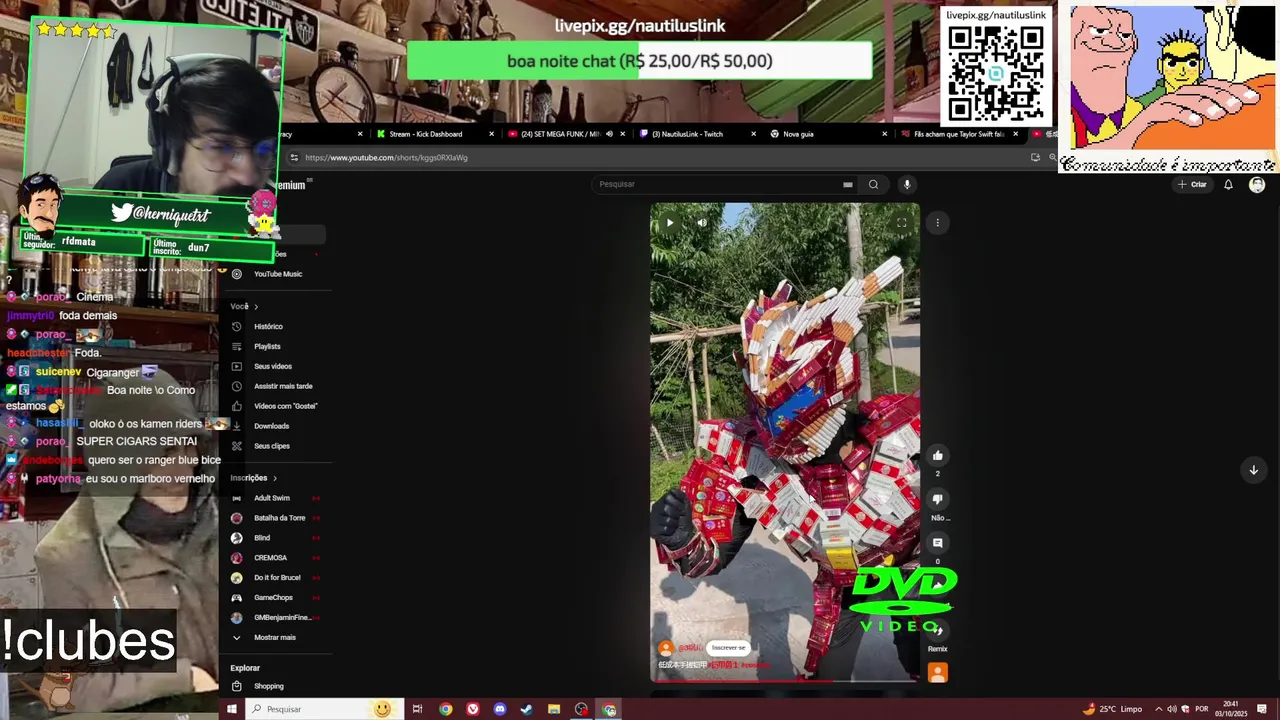Mute the Short's volume
This screenshot has height=720, width=1280.
(702, 223)
